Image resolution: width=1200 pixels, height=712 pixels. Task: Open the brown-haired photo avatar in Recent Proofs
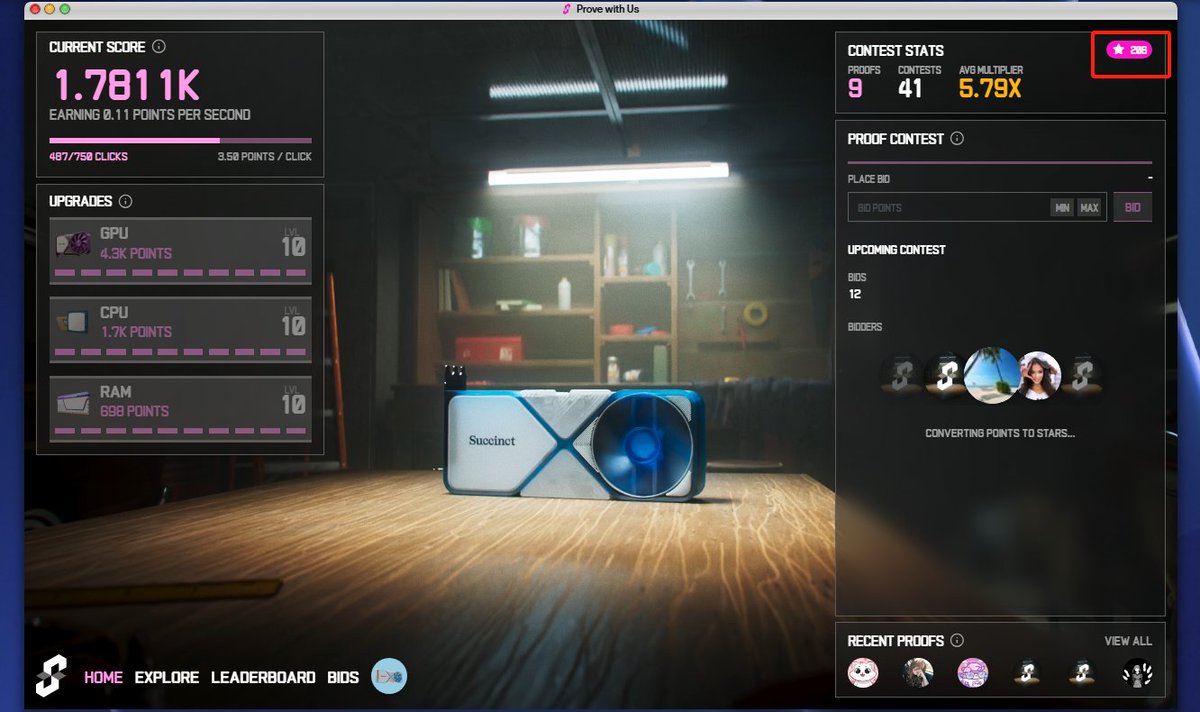(918, 672)
